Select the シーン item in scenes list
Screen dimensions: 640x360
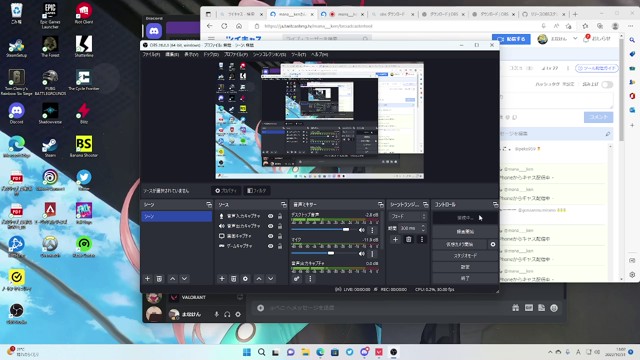click(x=176, y=216)
